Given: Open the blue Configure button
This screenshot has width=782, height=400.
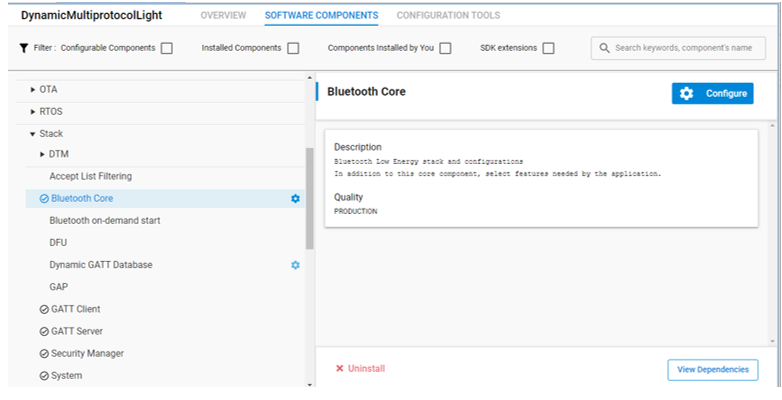Looking at the screenshot, I should coord(713,94).
